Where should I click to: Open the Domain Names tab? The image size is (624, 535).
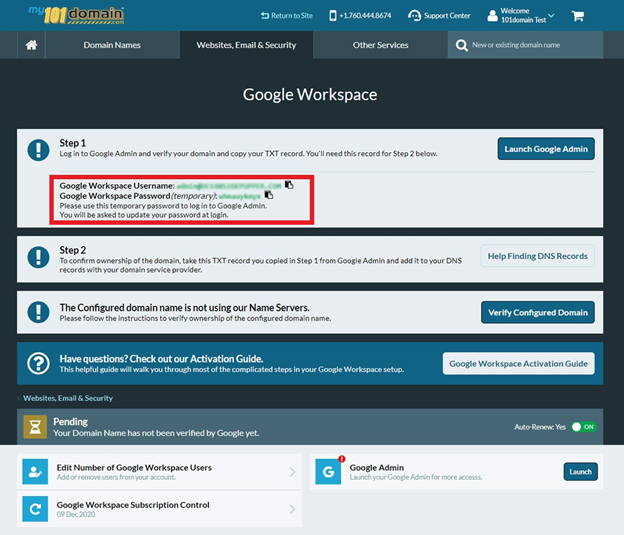click(112, 45)
